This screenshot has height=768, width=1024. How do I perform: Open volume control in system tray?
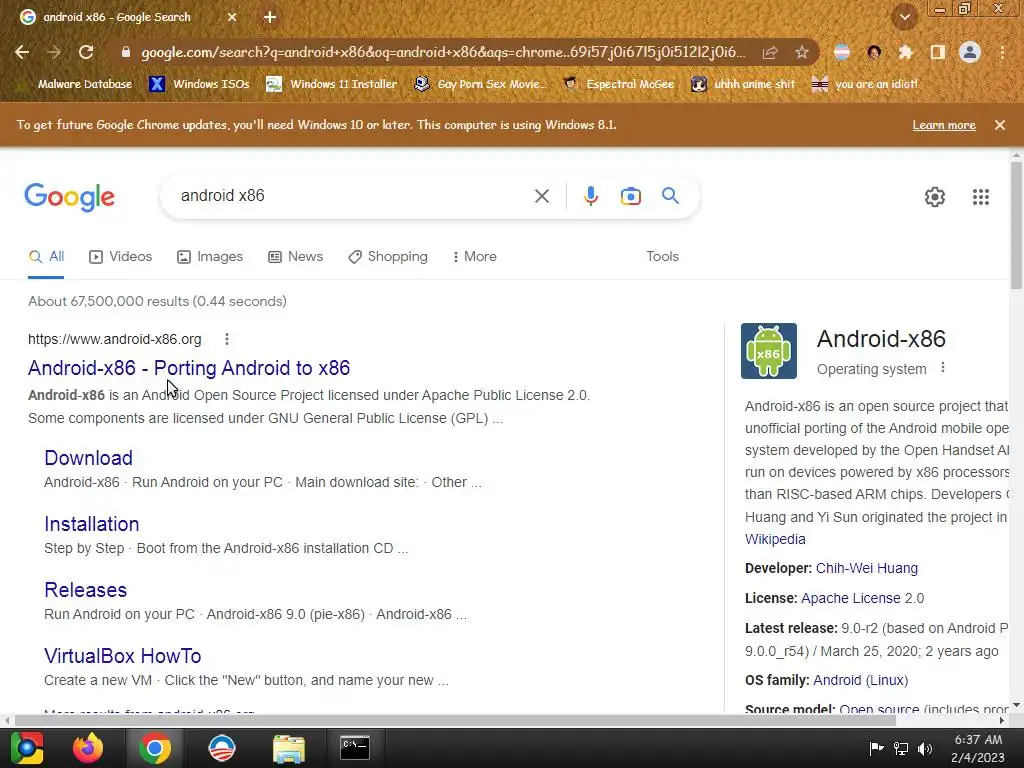pos(925,748)
